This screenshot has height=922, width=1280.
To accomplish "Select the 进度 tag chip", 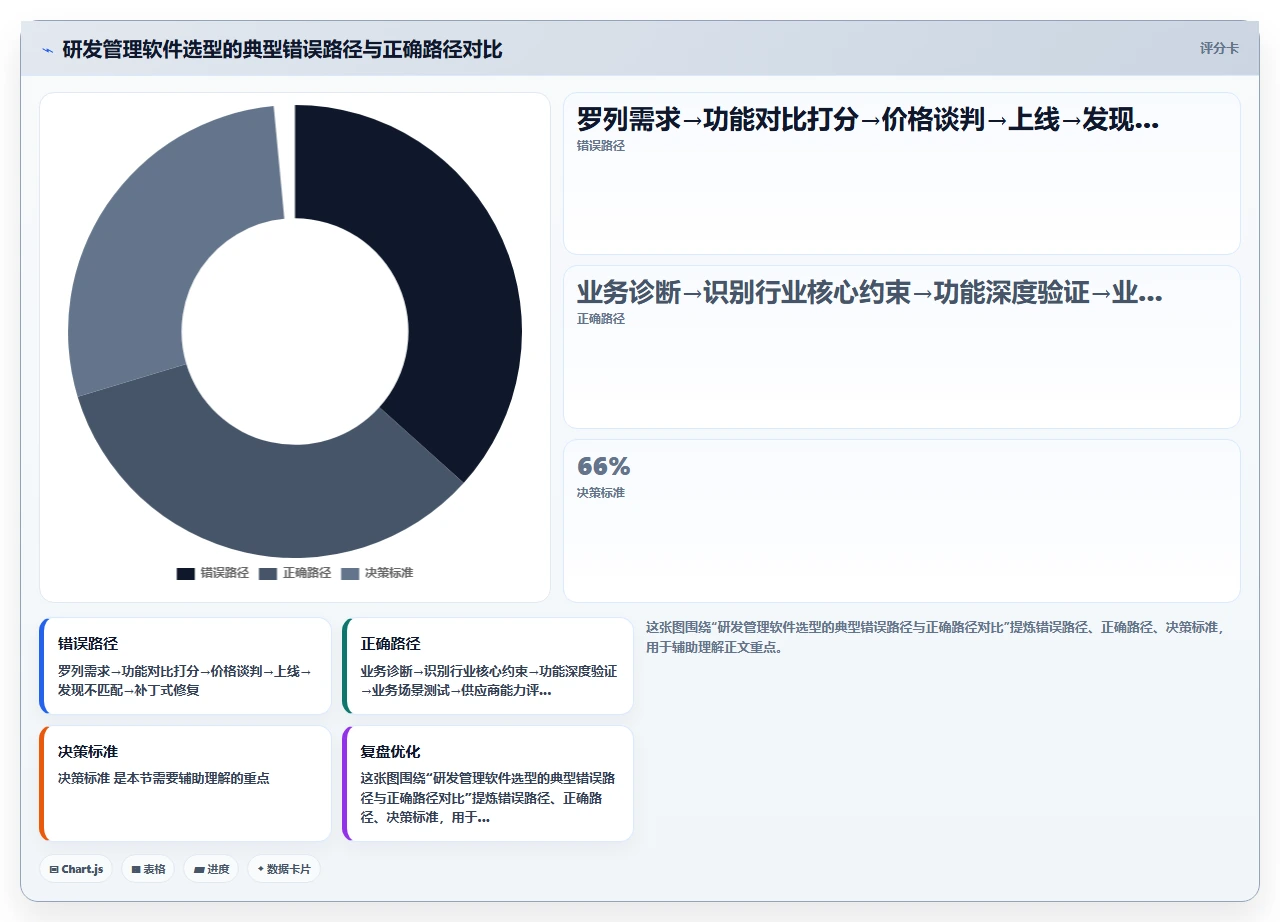I will click(211, 869).
